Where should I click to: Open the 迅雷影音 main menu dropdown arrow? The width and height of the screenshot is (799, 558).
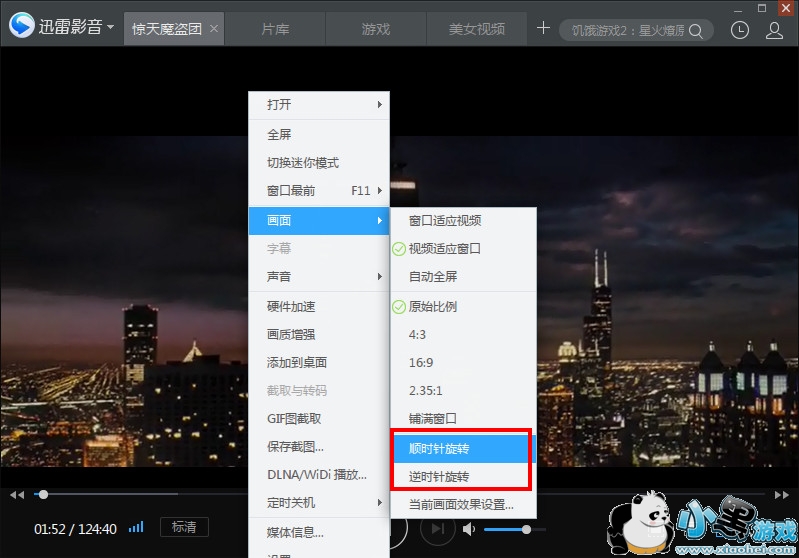[111, 26]
